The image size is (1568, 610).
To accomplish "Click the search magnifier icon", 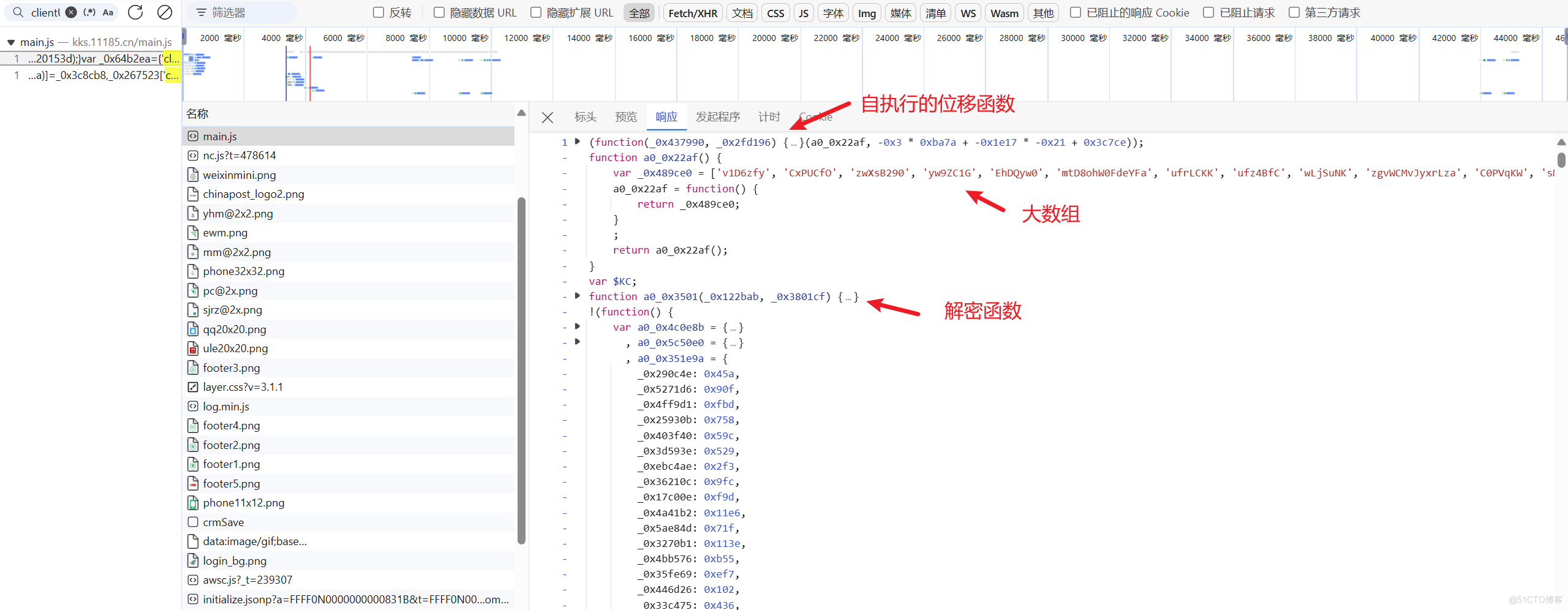I will (x=18, y=12).
